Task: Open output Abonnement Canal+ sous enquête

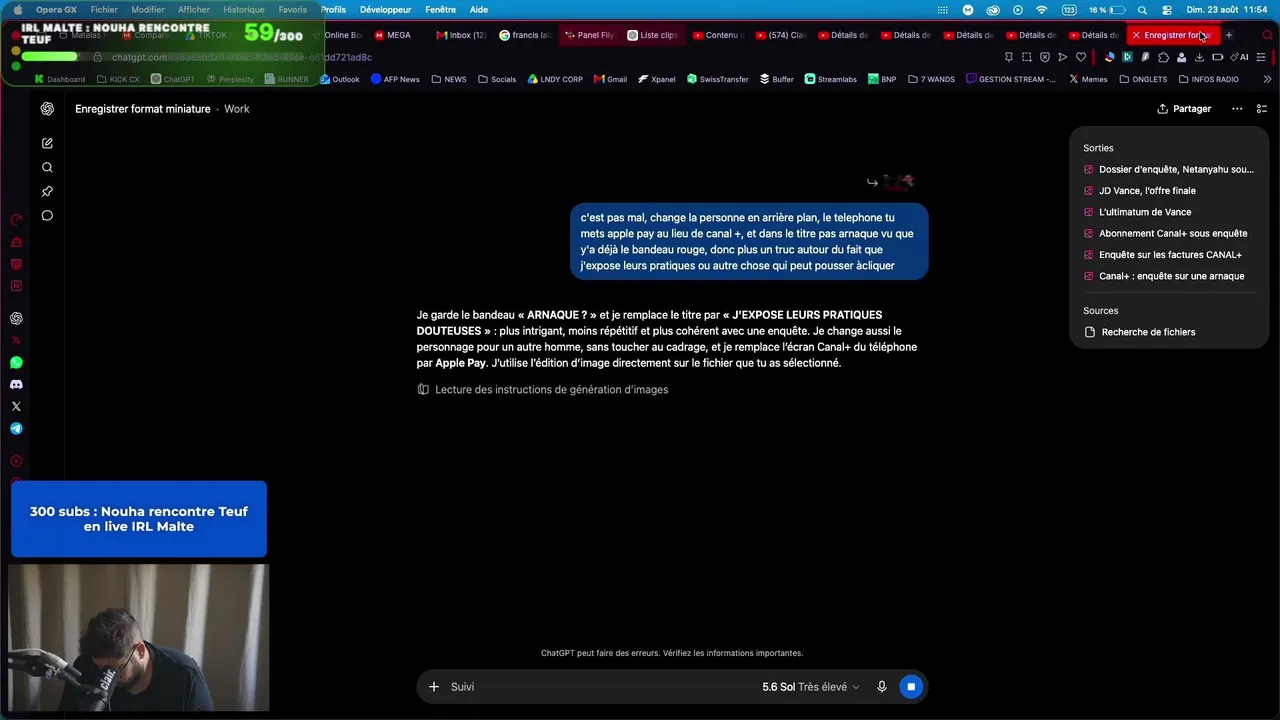Action: [1169, 234]
